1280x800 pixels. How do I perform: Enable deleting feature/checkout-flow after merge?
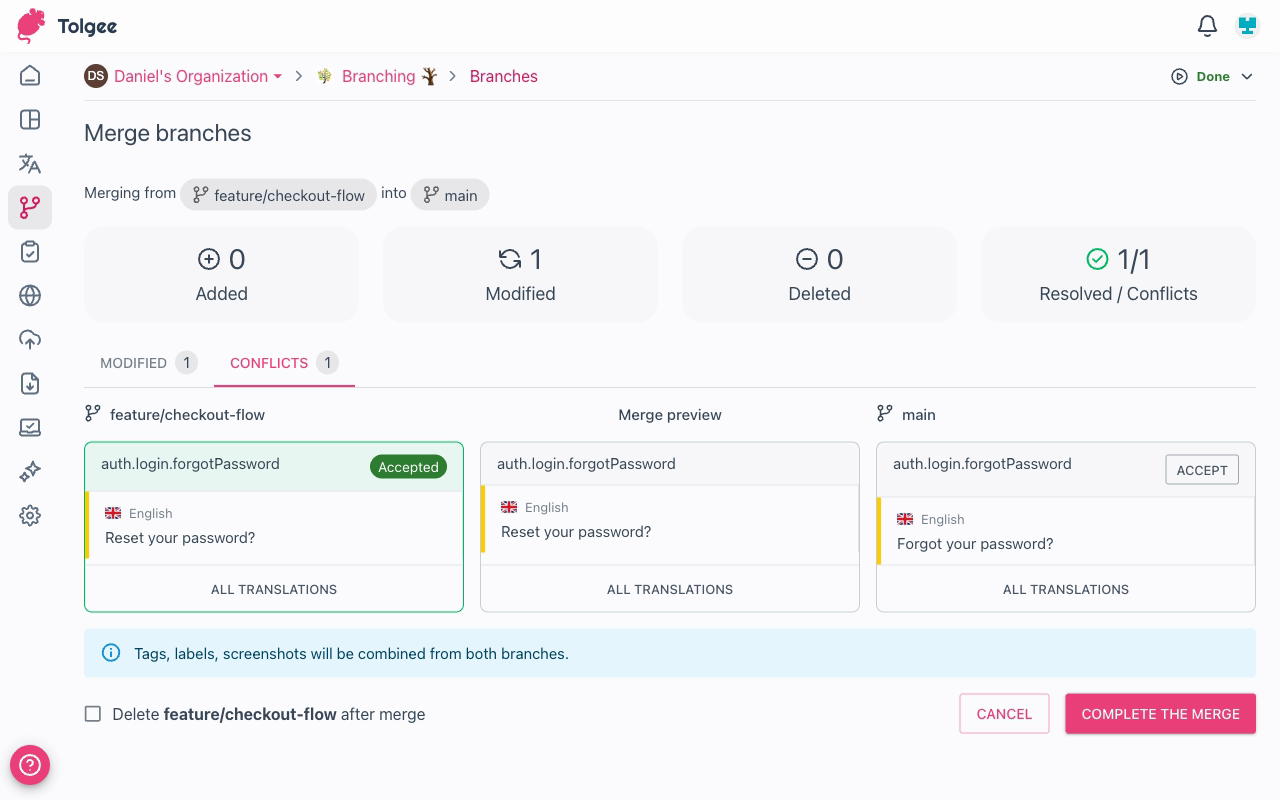pos(93,713)
